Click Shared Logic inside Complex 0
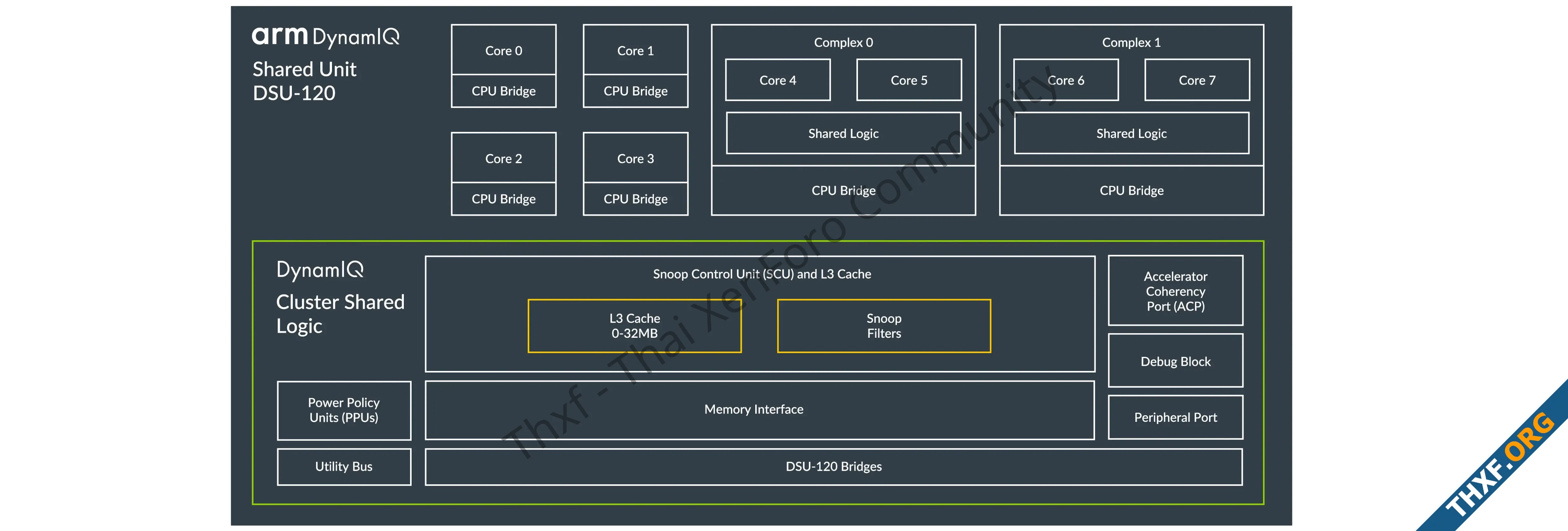The width and height of the screenshot is (1568, 531). [843, 133]
